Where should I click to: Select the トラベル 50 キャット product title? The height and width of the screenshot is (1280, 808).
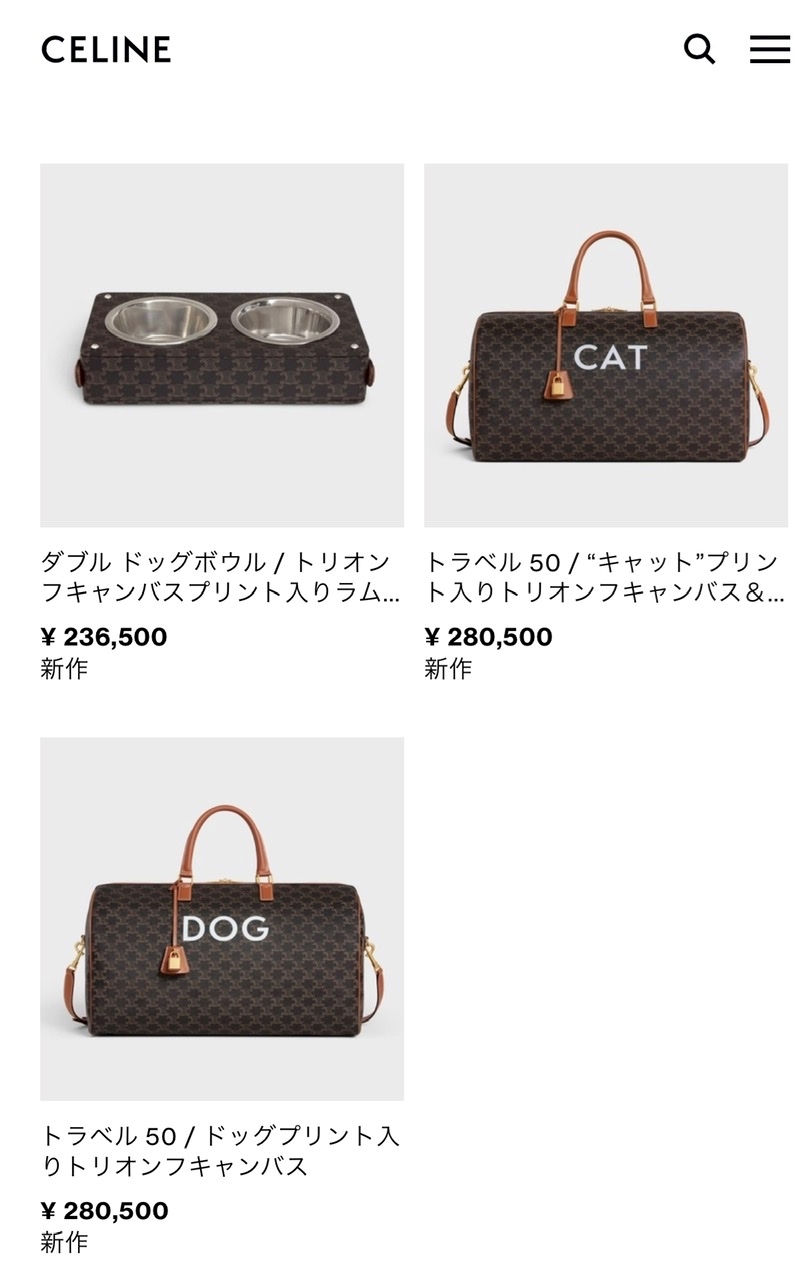[x=605, y=577]
